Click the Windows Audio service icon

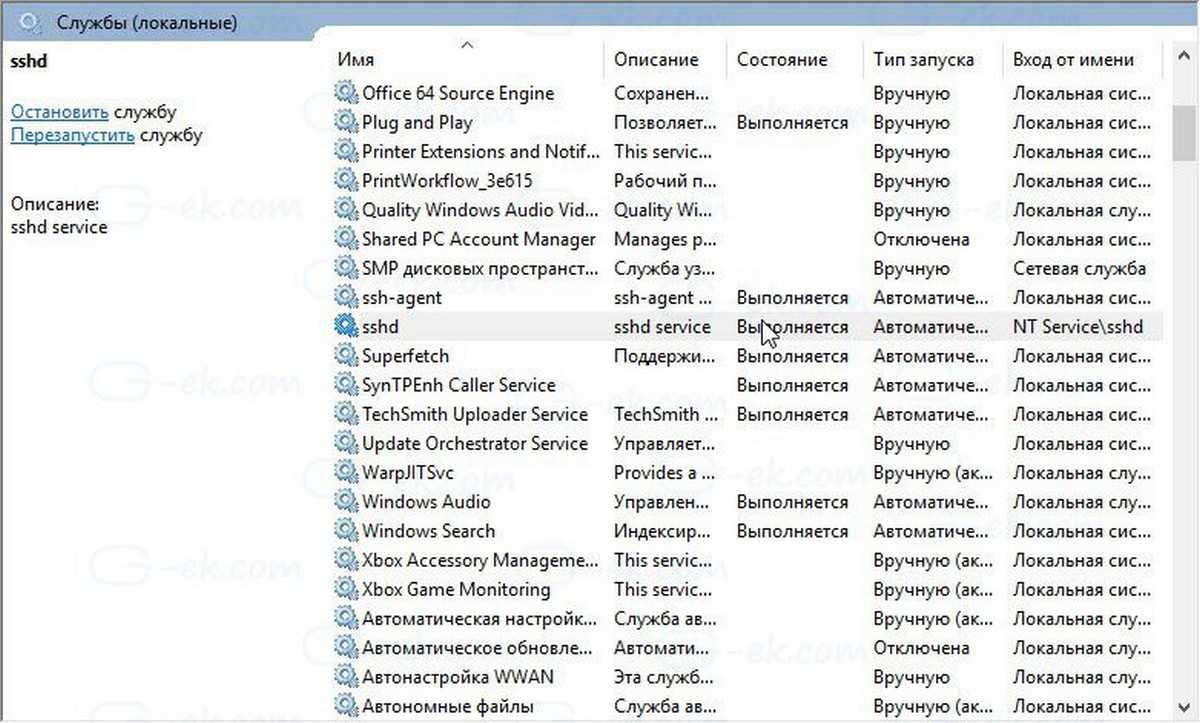point(346,502)
